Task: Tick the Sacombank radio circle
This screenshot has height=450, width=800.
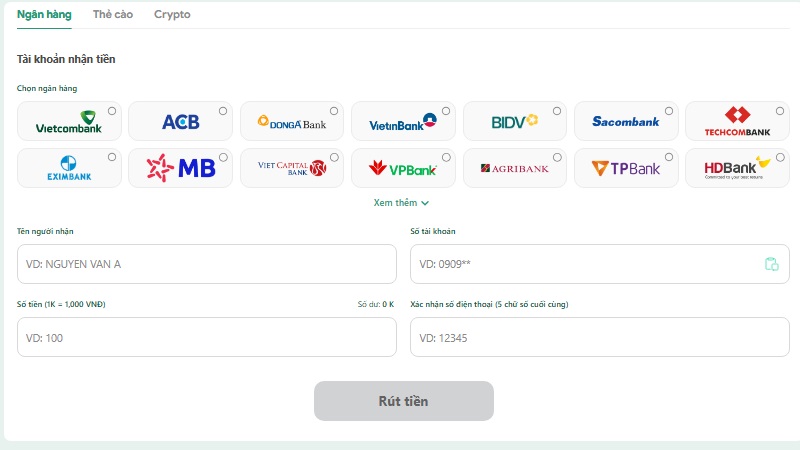Action: point(668,111)
